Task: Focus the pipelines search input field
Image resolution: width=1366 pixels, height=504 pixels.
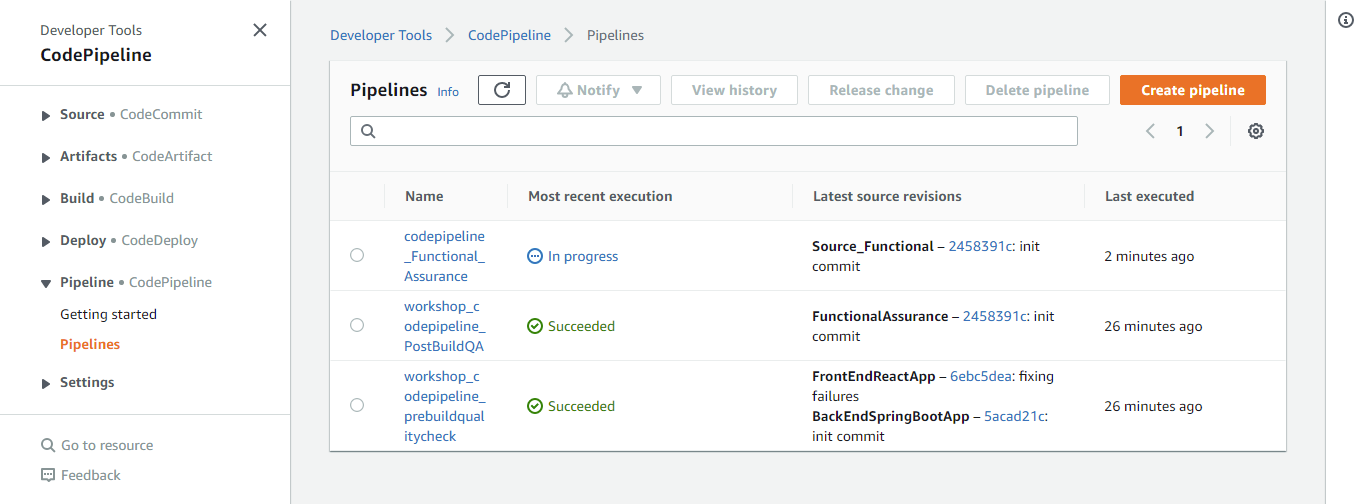Action: pyautogui.click(x=714, y=131)
